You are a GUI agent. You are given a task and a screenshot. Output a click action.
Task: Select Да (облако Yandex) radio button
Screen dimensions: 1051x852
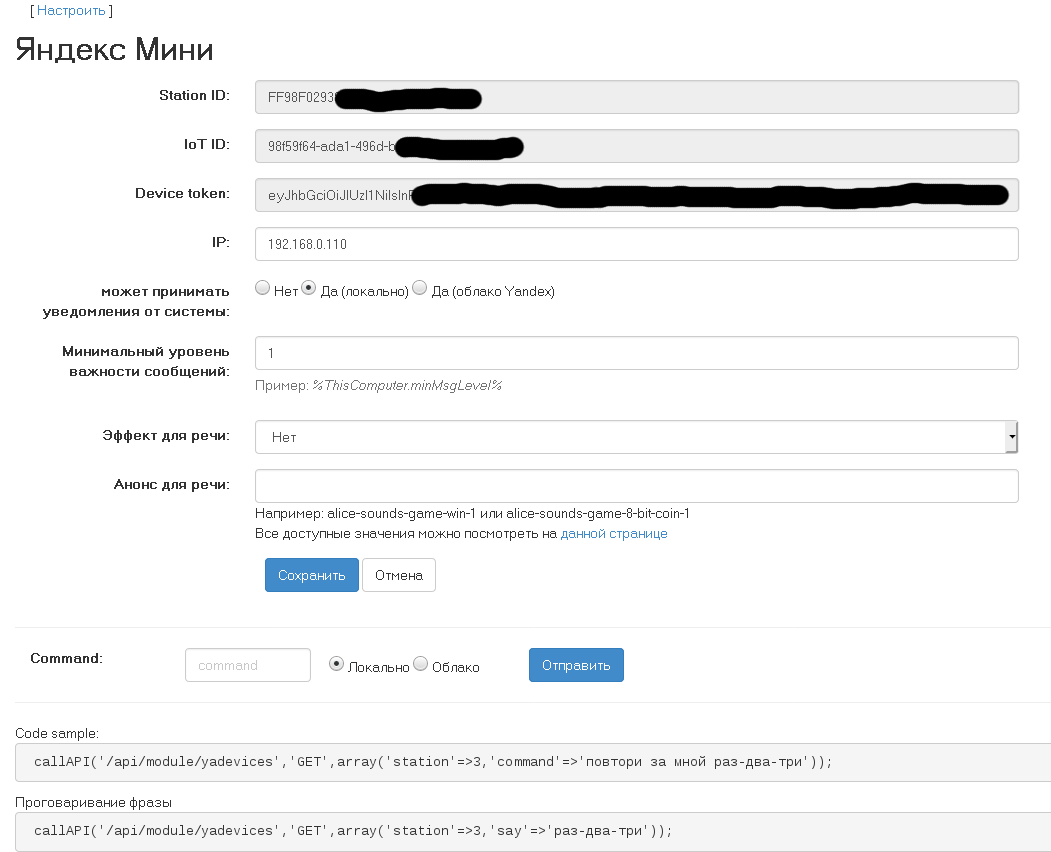[x=420, y=288]
